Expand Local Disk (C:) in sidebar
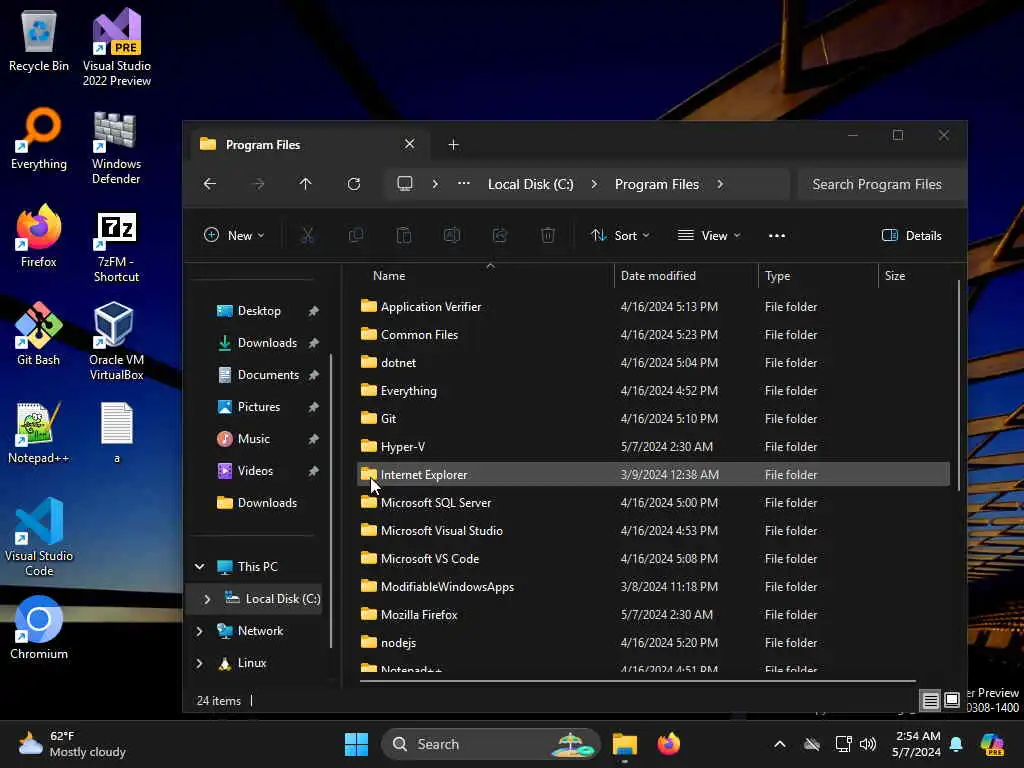This screenshot has width=1024, height=768. pyautogui.click(x=207, y=599)
